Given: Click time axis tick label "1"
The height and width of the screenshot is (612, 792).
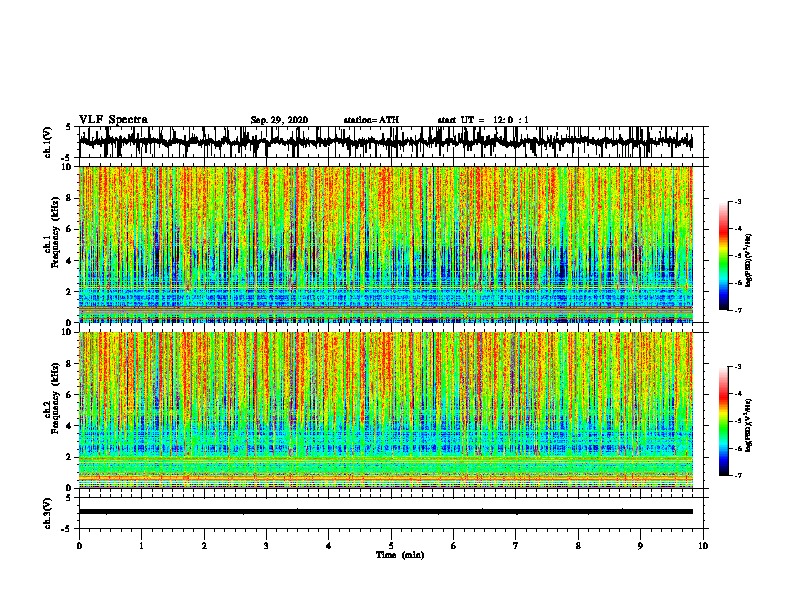Looking at the screenshot, I should coord(141,546).
